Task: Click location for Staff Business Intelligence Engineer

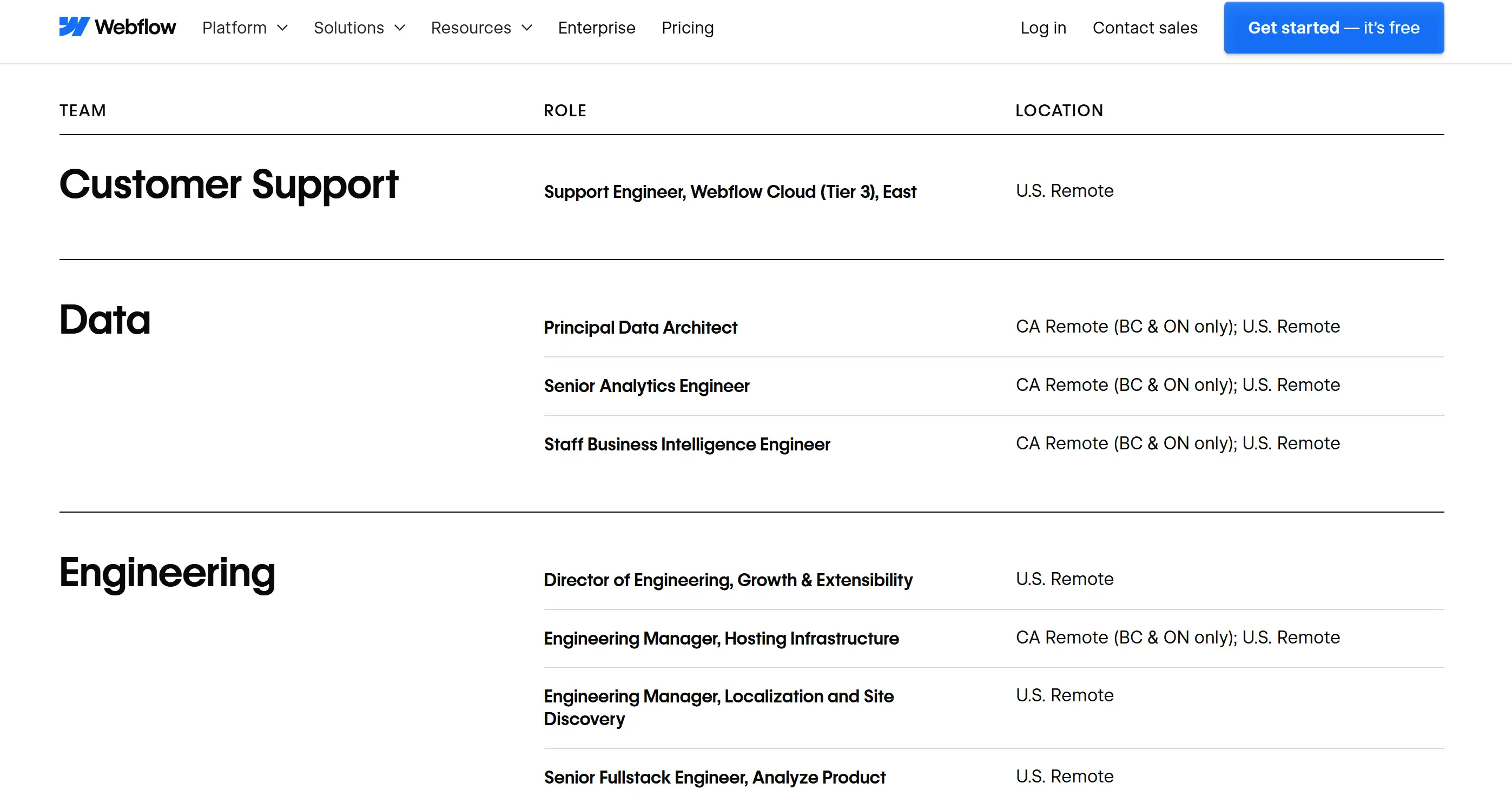Action: coord(1178,443)
